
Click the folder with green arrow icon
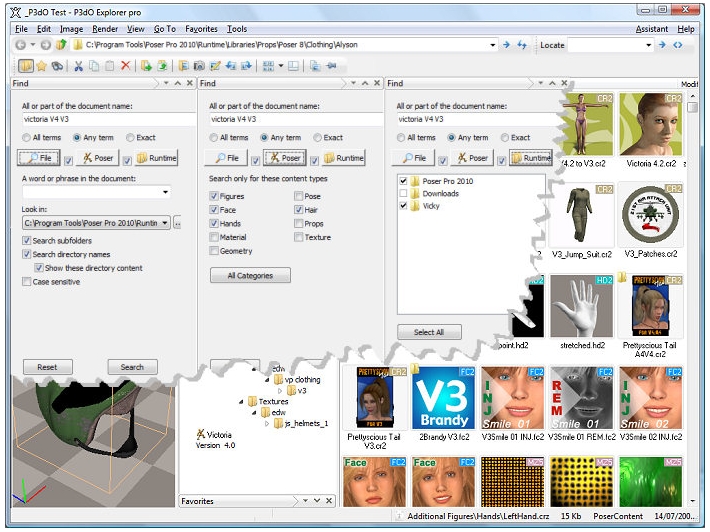click(146, 66)
